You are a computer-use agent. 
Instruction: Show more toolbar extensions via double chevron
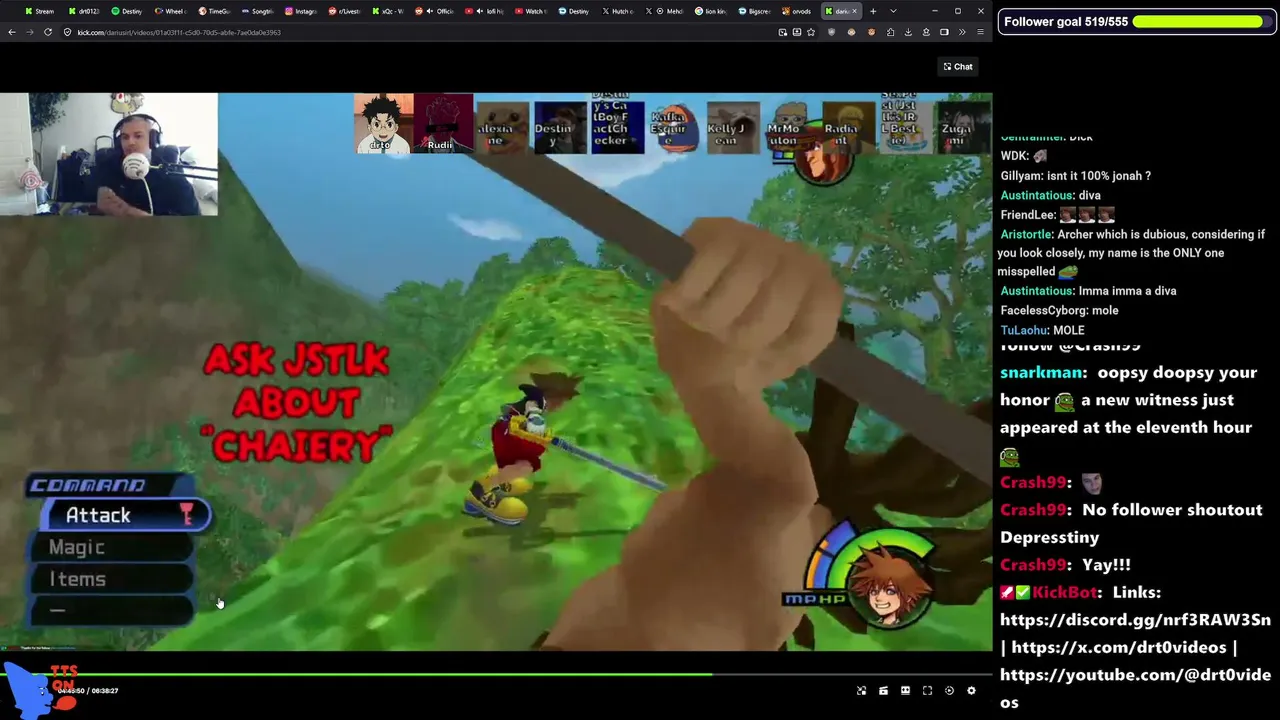[962, 32]
